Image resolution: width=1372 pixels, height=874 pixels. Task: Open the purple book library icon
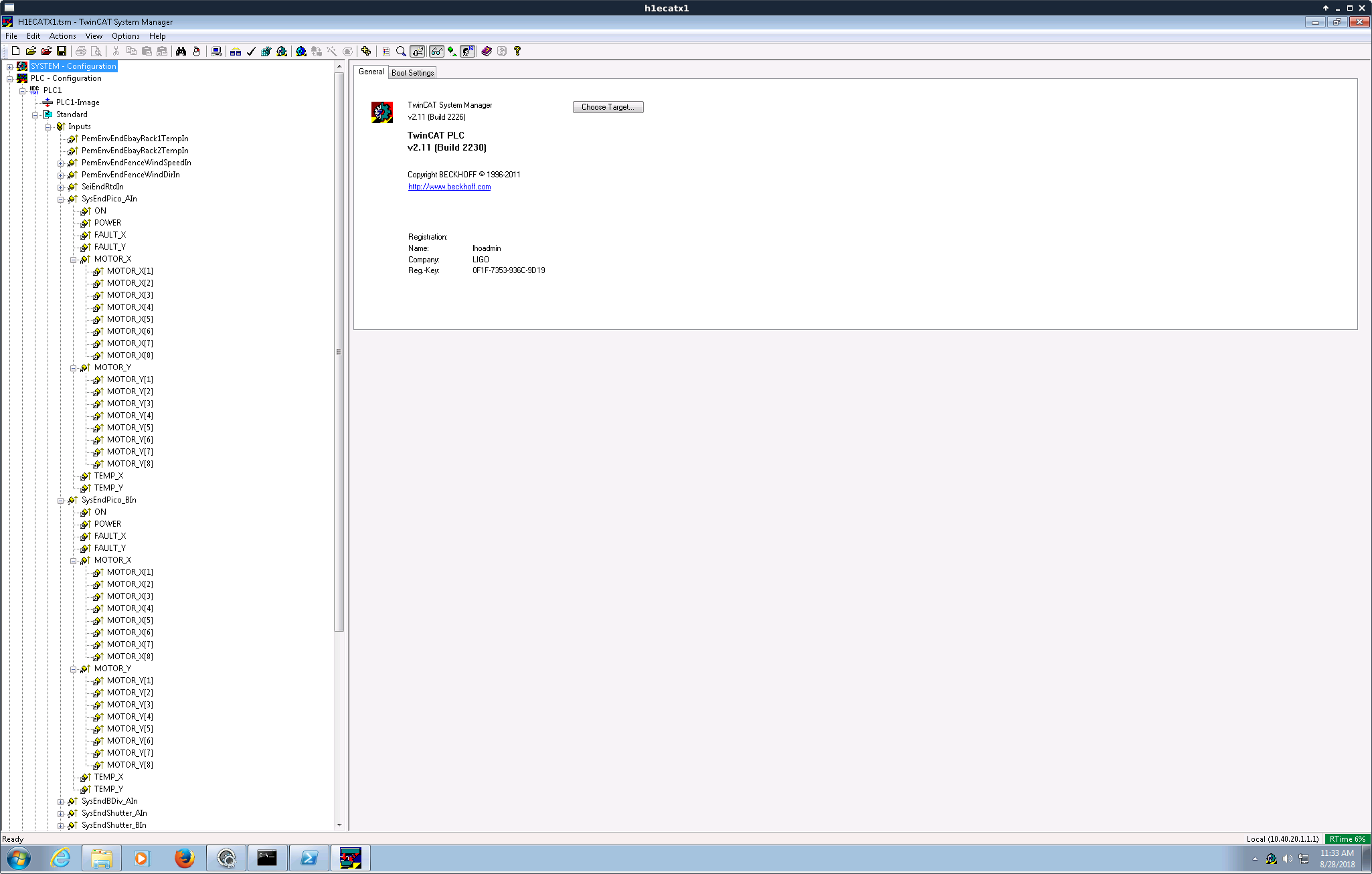tap(487, 51)
